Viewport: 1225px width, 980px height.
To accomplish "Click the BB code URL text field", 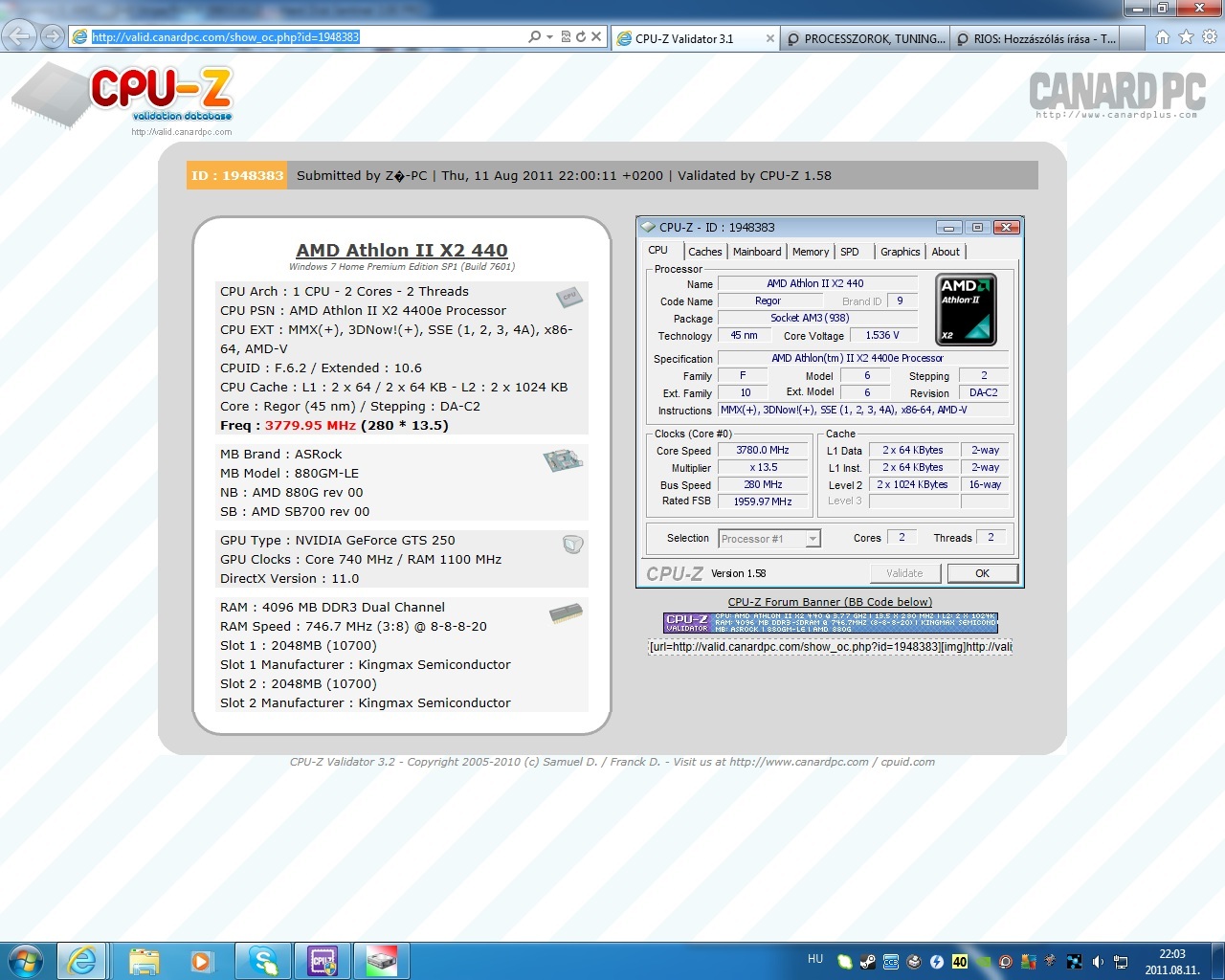I will point(830,647).
